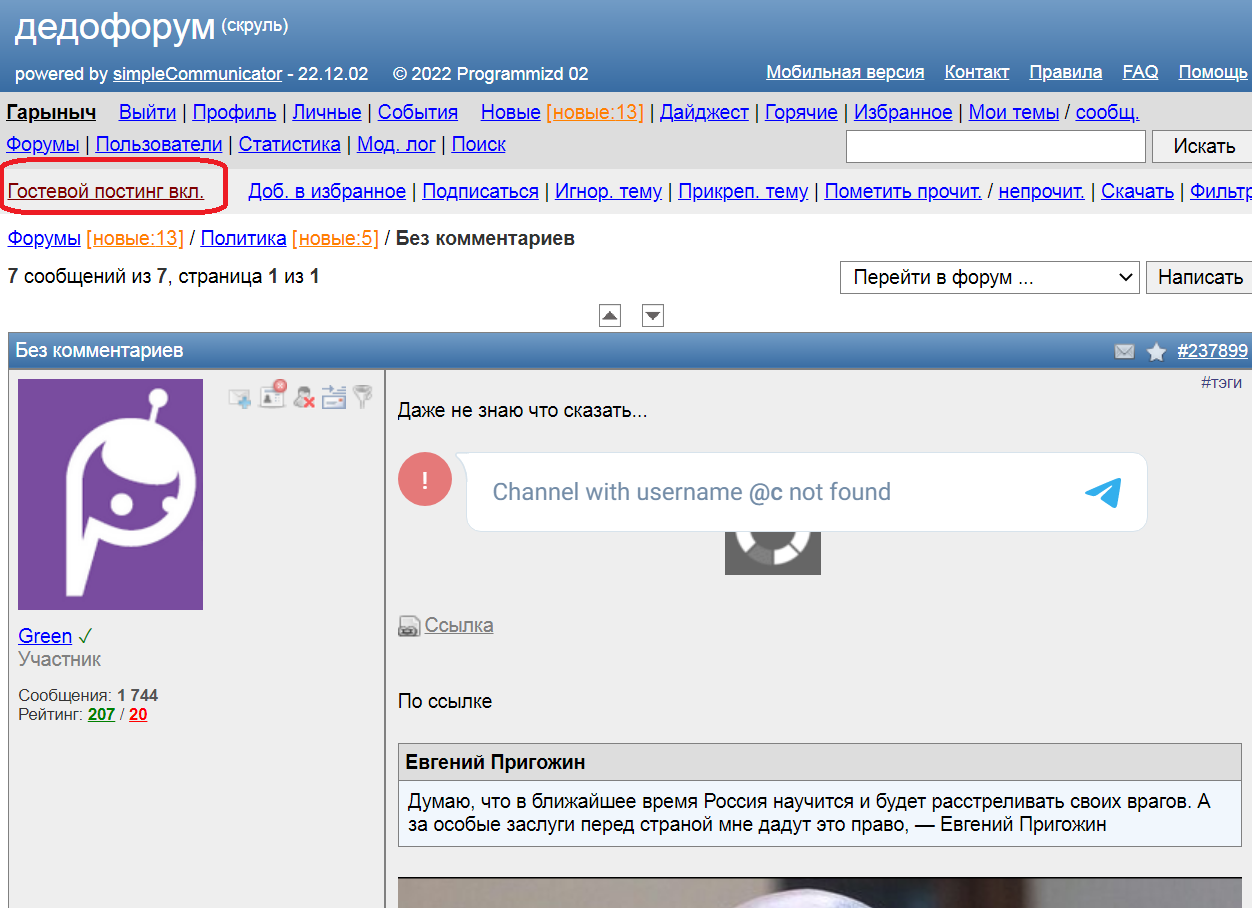The height and width of the screenshot is (908, 1252).
Task: Open the 'Форумы' menu item
Action: click(x=43, y=144)
